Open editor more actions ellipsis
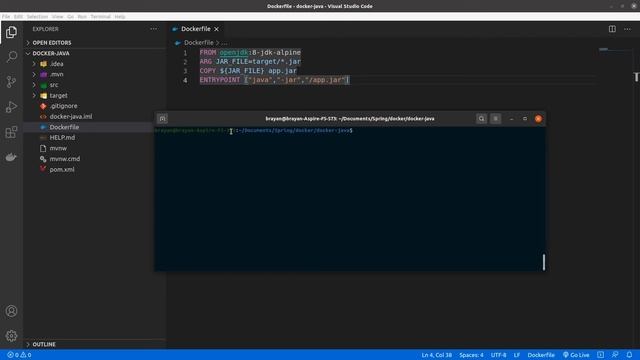 [627, 29]
